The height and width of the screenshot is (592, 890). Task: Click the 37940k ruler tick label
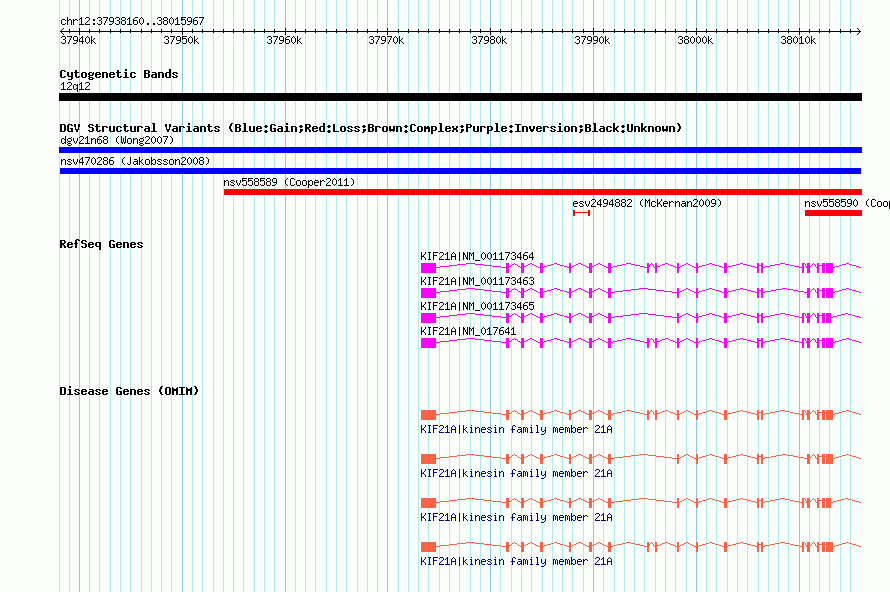tap(78, 40)
